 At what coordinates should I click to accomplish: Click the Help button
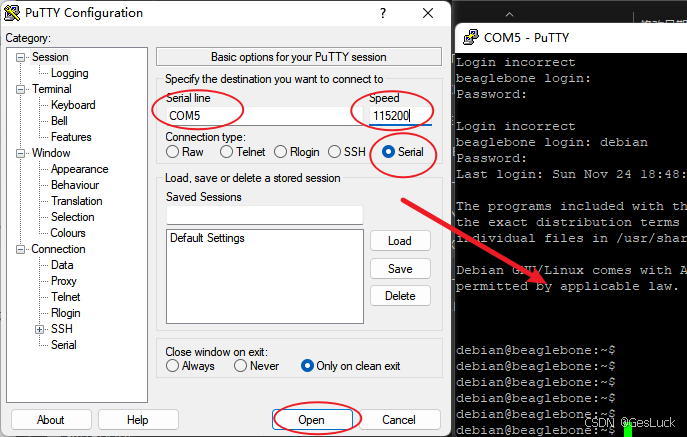(x=138, y=420)
